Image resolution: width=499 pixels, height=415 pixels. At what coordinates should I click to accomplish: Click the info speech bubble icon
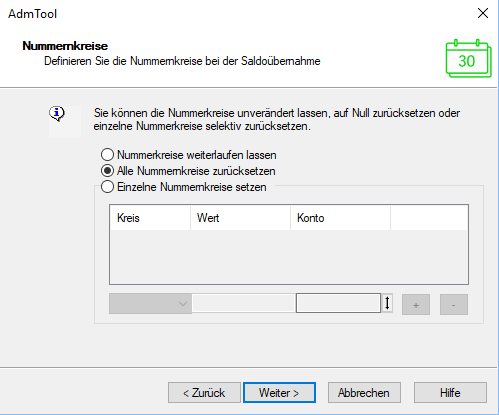point(57,114)
